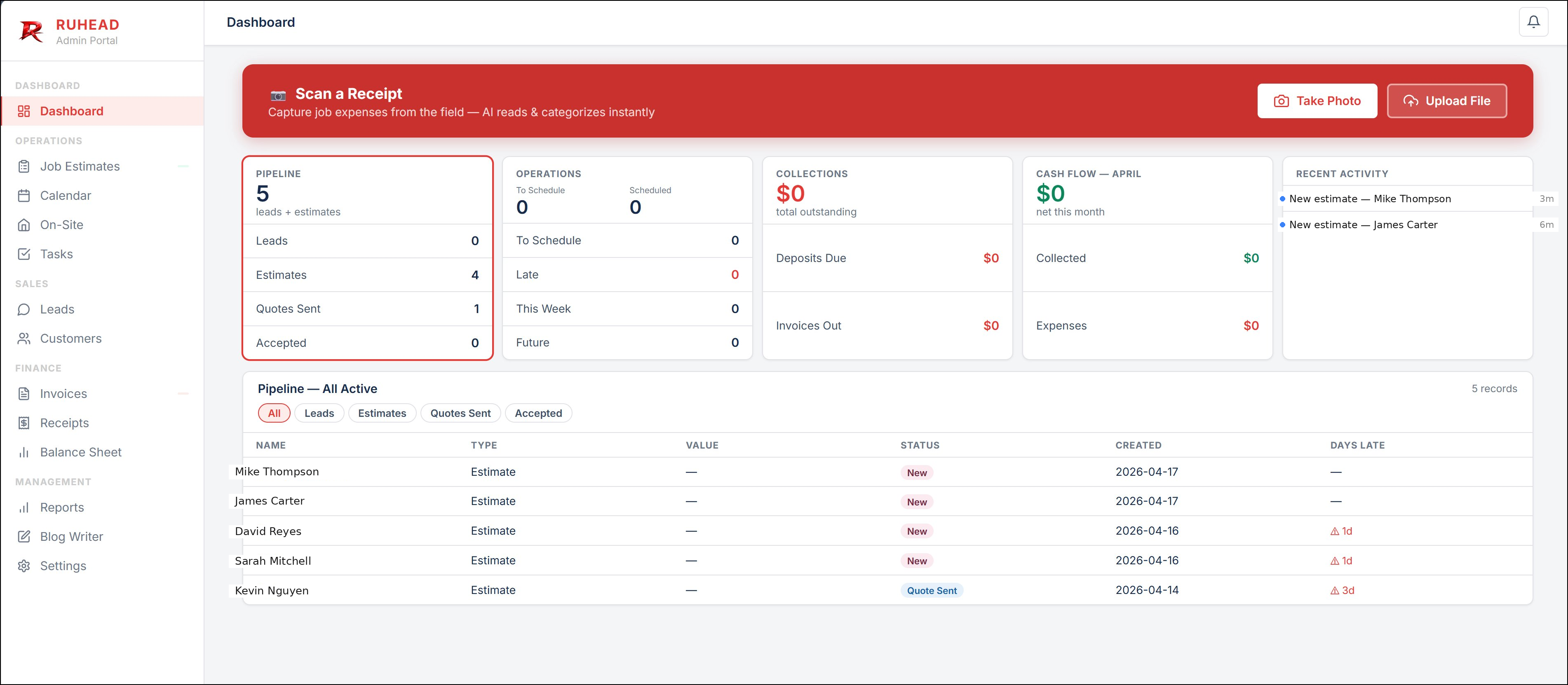This screenshot has width=1568, height=685.
Task: Open Balance Sheet via its chart icon
Action: [24, 452]
